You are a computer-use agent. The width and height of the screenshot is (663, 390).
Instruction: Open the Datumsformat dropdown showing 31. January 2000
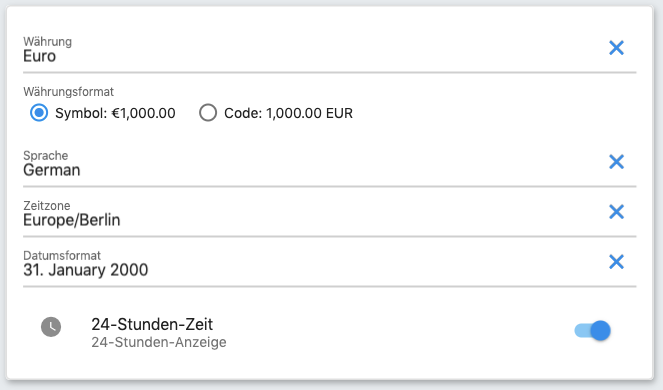pos(313,264)
